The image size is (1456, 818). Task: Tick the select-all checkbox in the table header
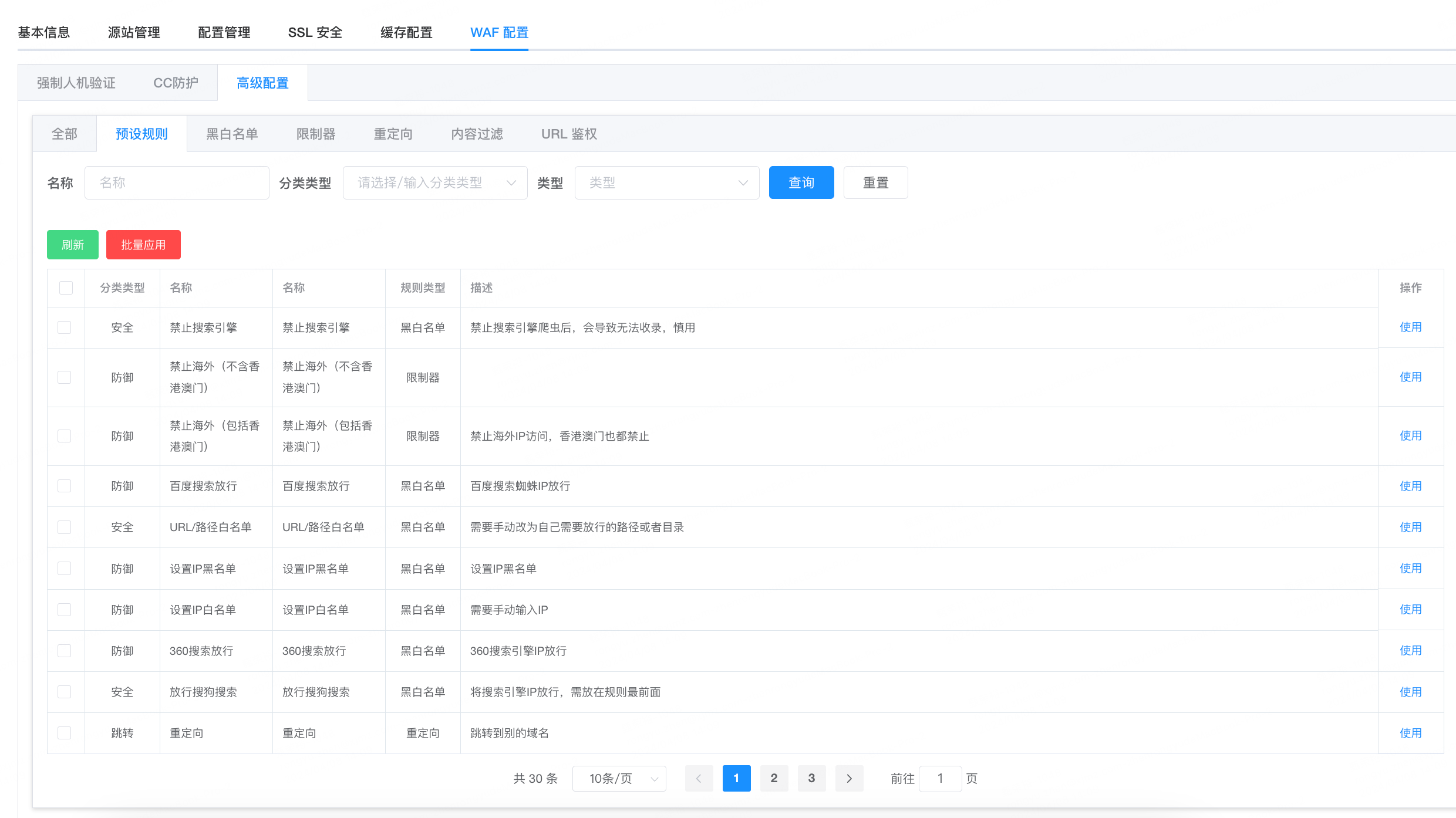click(x=66, y=288)
